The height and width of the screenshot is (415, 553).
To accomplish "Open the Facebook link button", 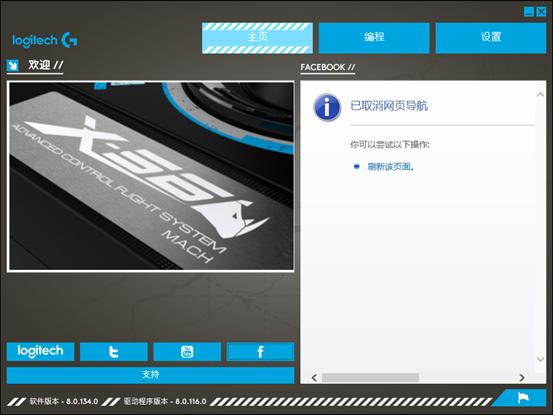I will 260,351.
